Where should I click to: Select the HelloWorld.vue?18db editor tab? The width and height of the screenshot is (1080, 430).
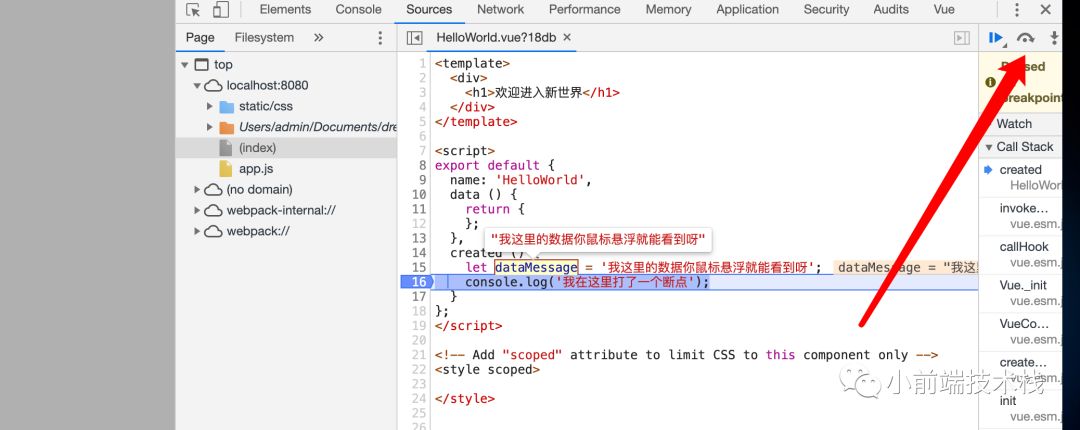point(496,38)
